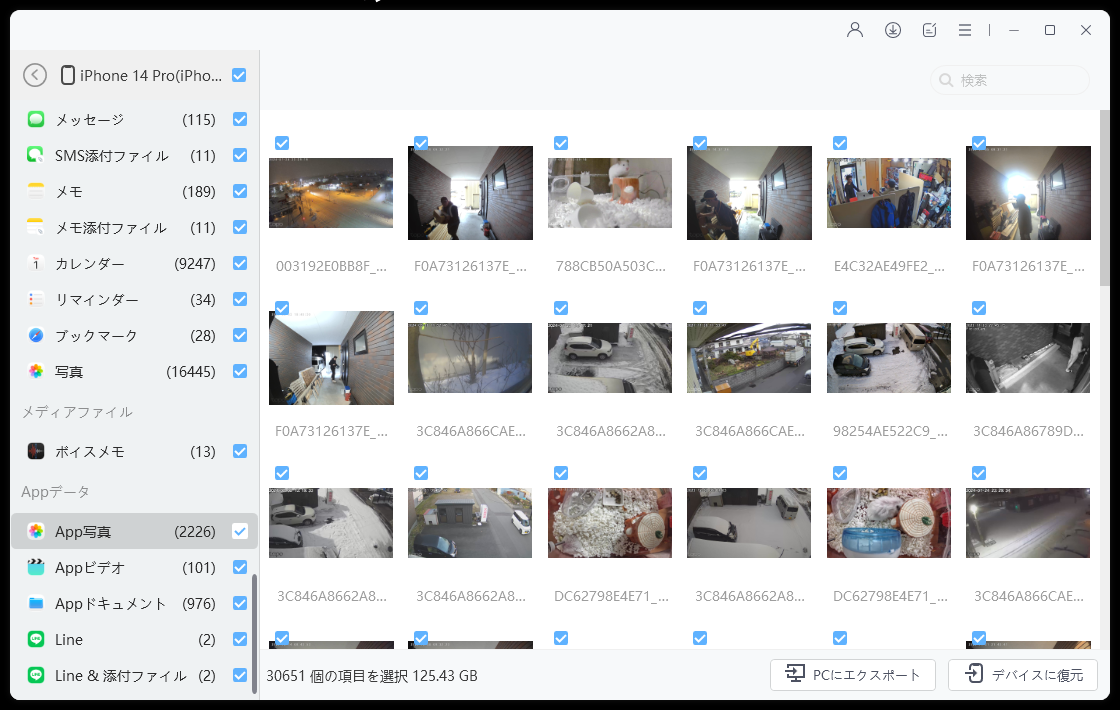Uncheck checkbox of photo 003192E0BB8F
The height and width of the screenshot is (710, 1120).
pyautogui.click(x=282, y=143)
